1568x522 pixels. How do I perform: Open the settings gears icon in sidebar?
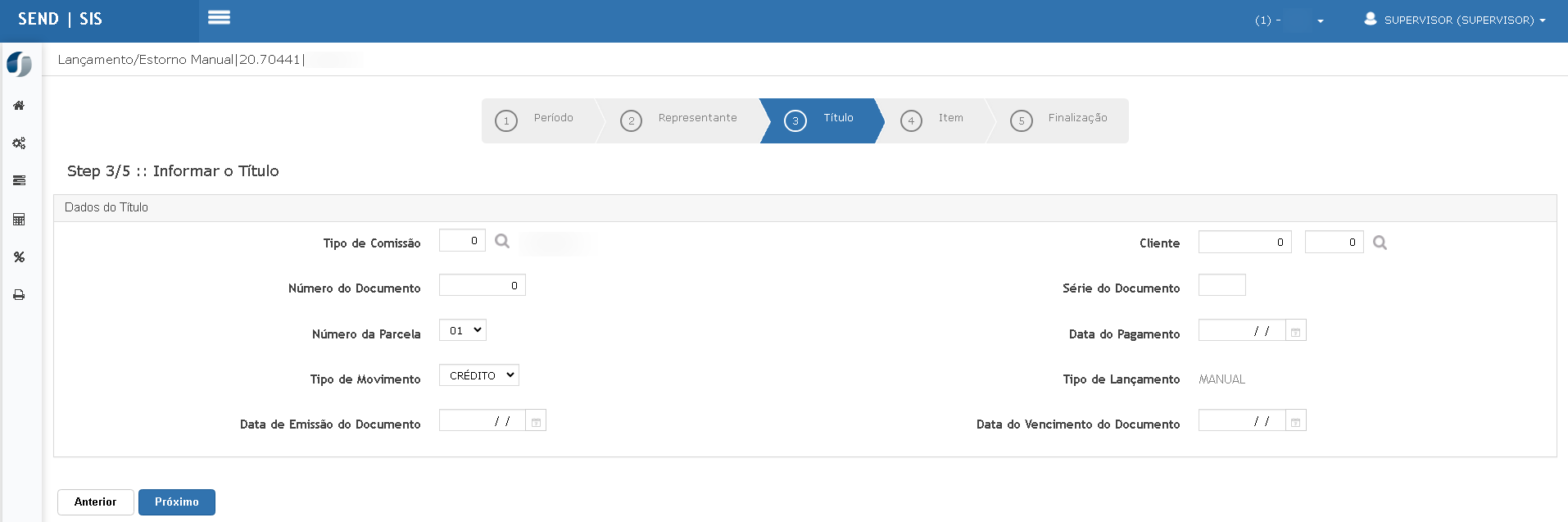19,143
